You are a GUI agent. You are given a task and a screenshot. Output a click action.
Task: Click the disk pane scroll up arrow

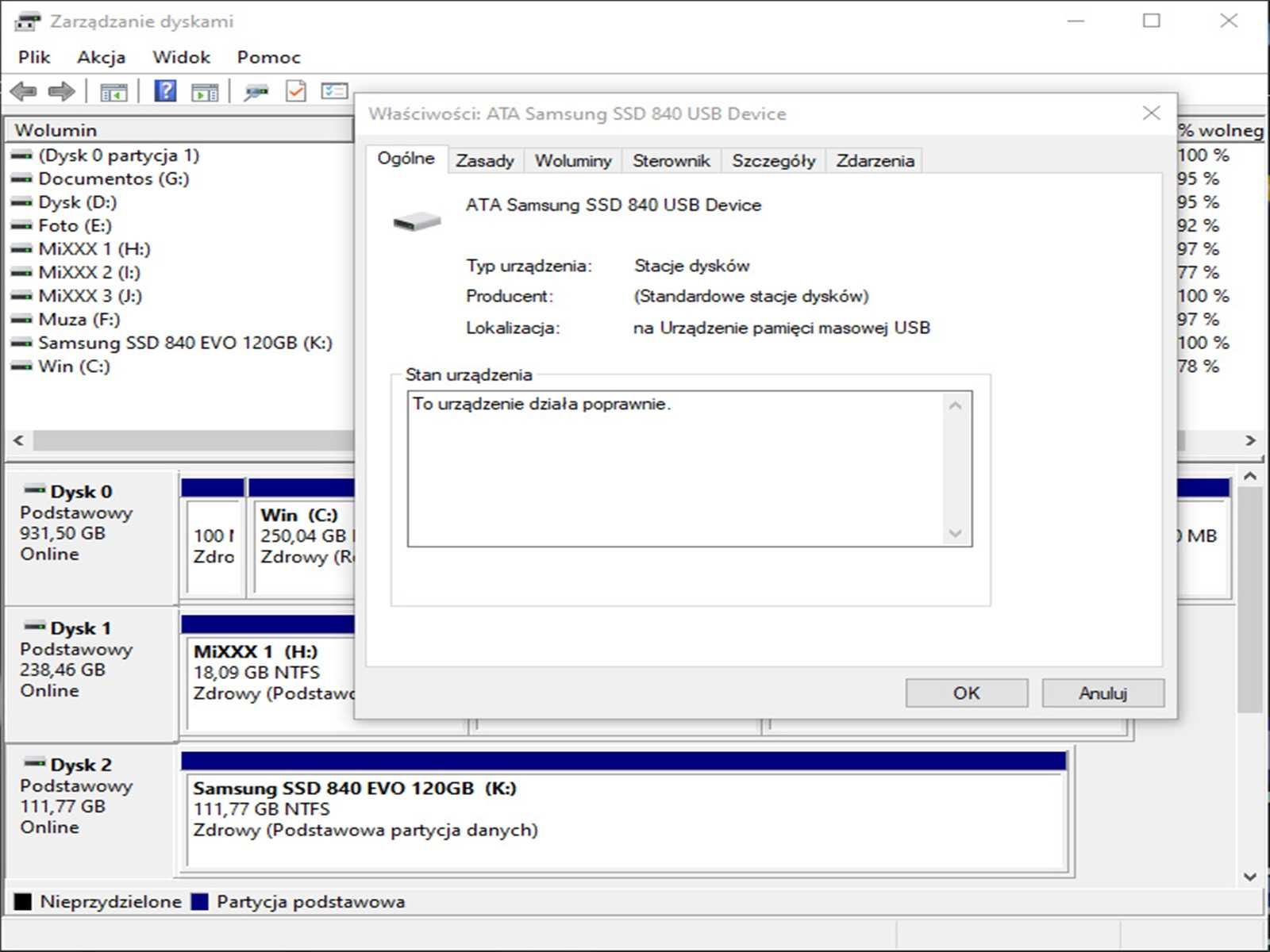[x=1250, y=476]
